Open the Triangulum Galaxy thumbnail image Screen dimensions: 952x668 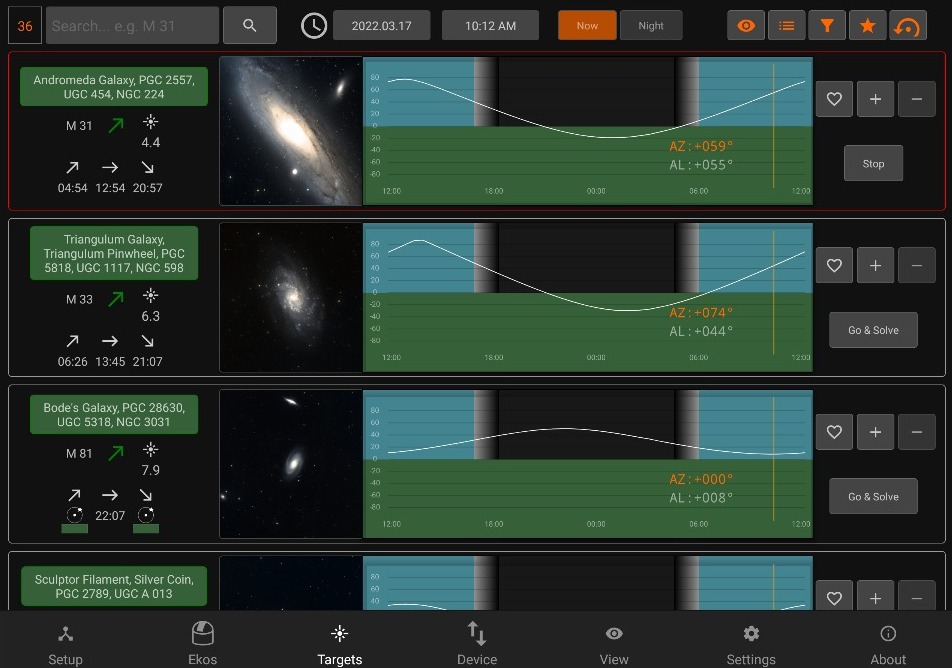coord(291,298)
